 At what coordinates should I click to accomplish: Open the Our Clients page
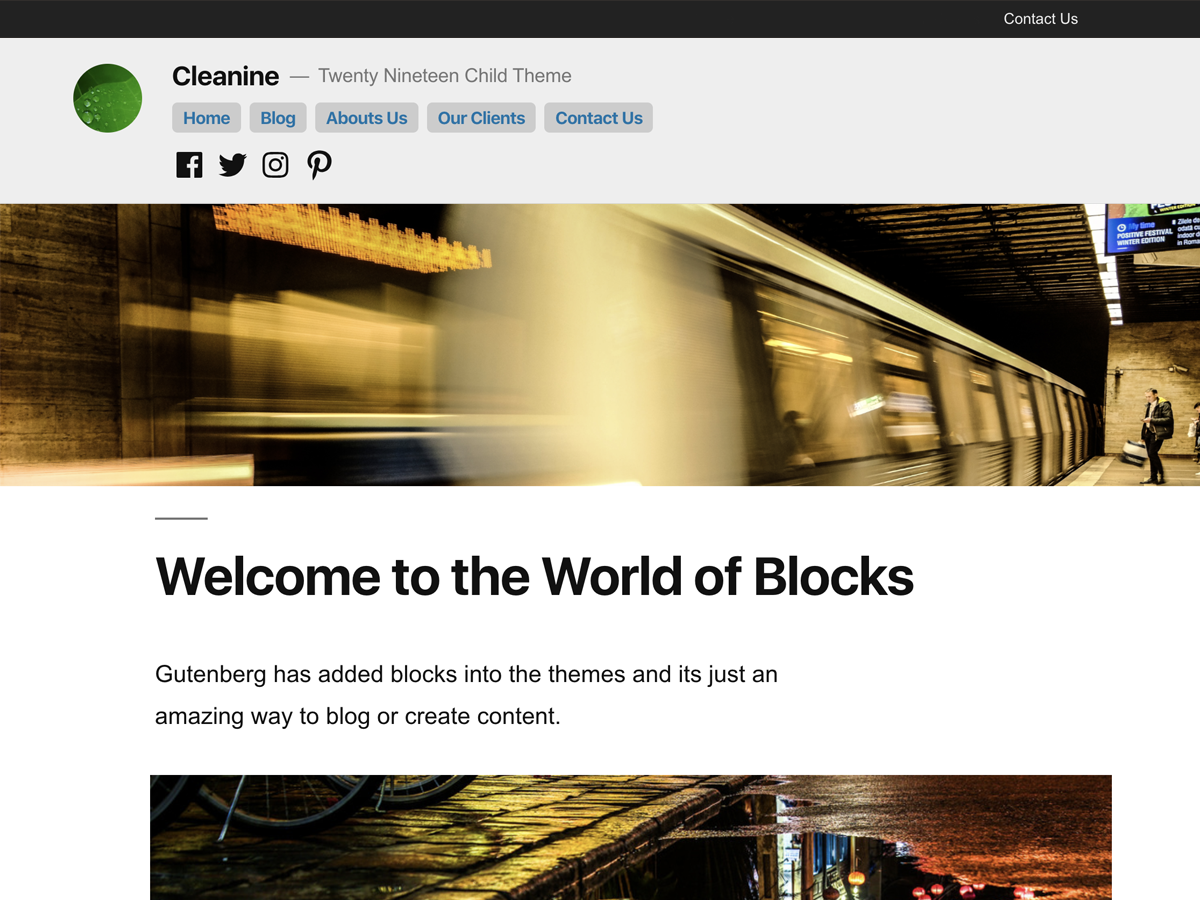click(481, 117)
